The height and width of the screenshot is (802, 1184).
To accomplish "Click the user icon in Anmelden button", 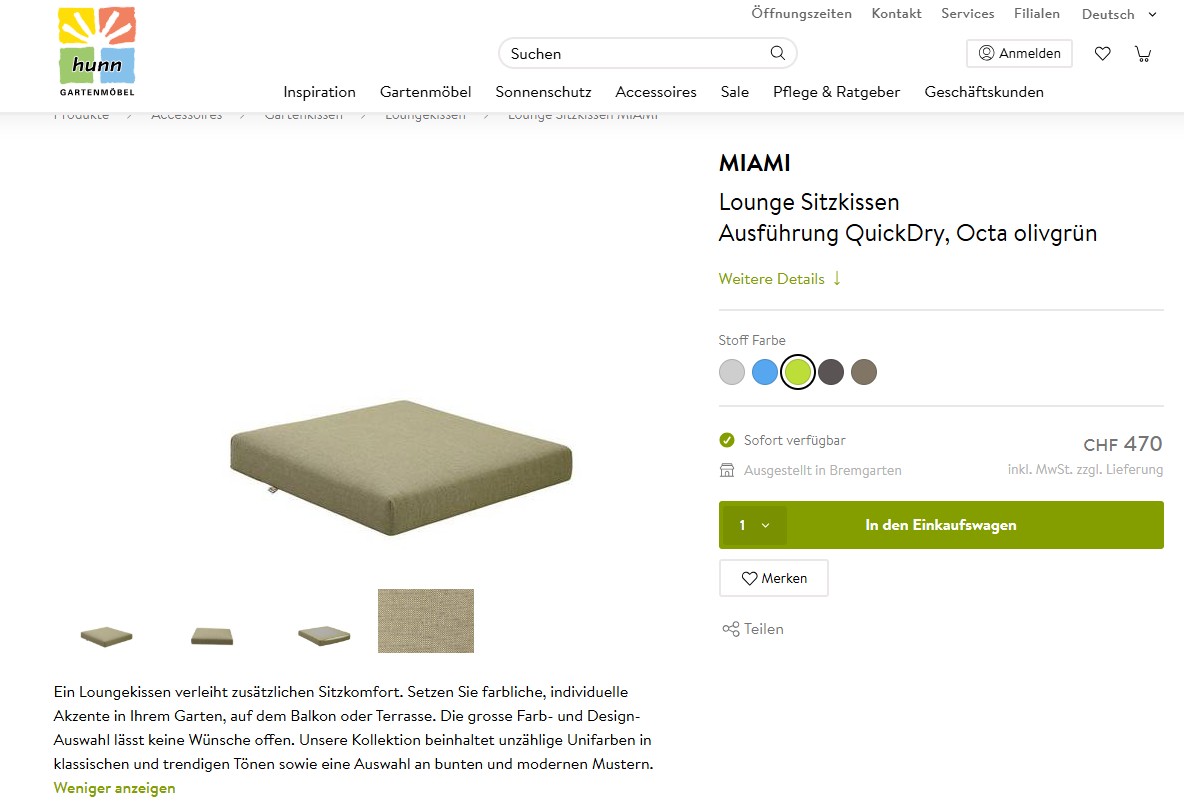I will pyautogui.click(x=987, y=53).
